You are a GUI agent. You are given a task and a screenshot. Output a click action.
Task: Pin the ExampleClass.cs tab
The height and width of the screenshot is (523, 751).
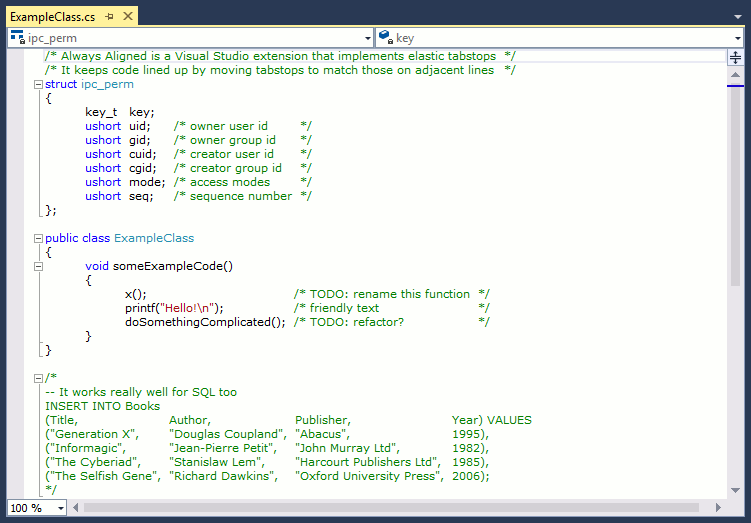(109, 17)
